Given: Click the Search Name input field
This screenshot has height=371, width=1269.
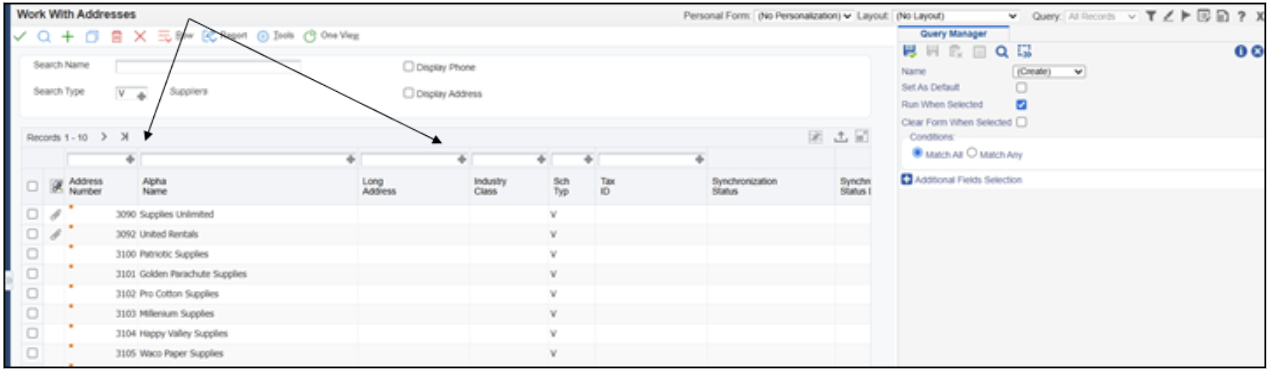Looking at the screenshot, I should pos(208,67).
